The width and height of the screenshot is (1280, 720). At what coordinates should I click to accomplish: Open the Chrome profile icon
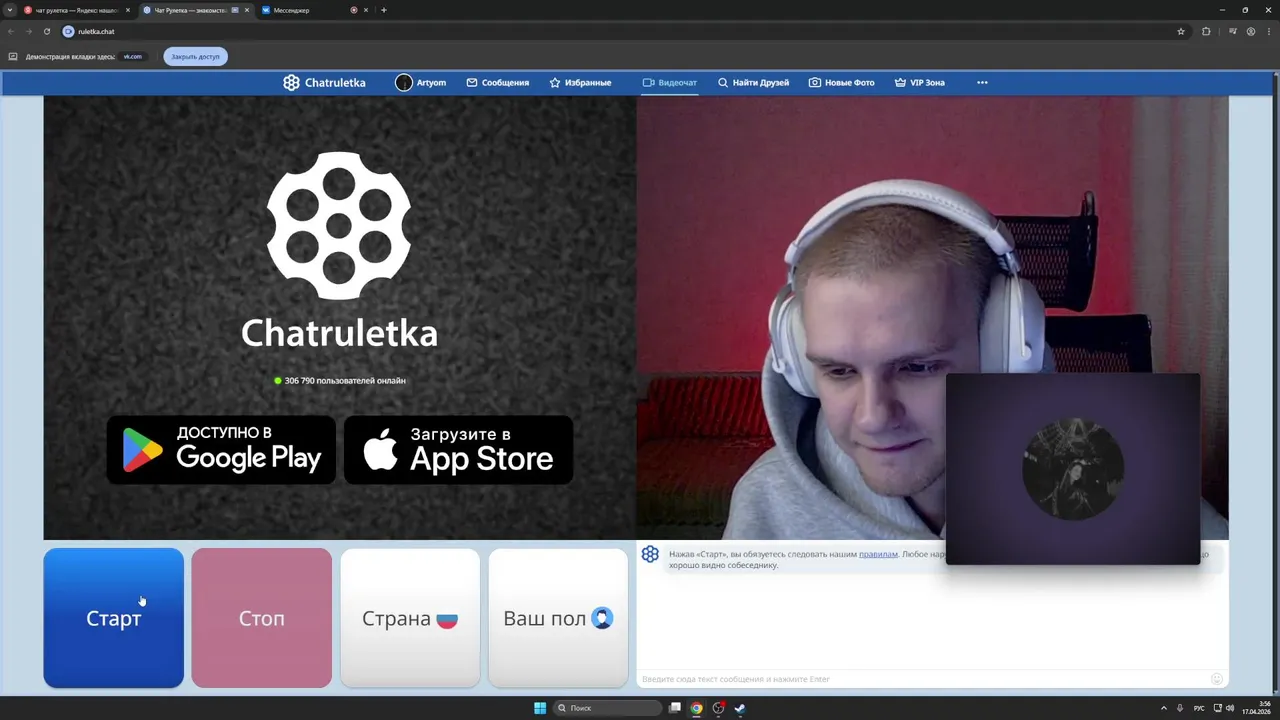click(x=1251, y=31)
